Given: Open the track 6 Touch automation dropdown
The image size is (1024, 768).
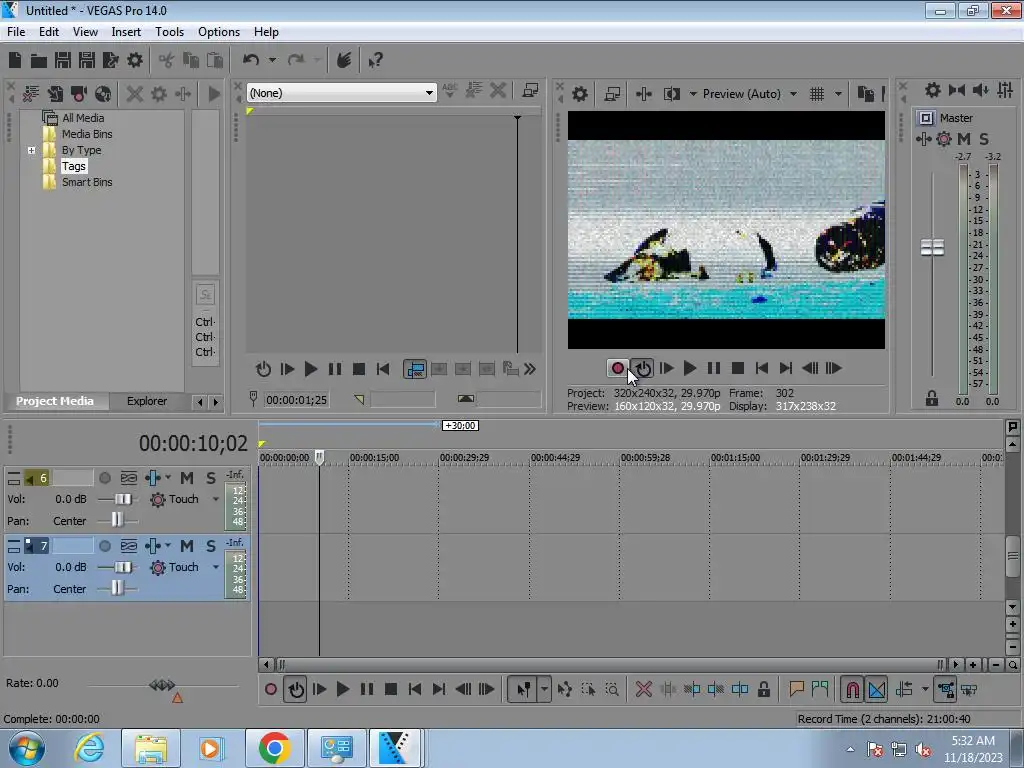Looking at the screenshot, I should point(216,500).
